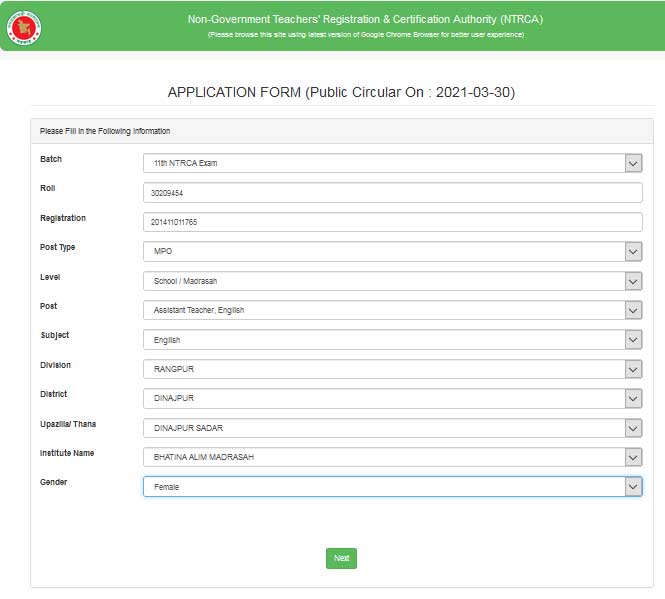The image size is (665, 599).
Task: Expand the Post Type chevron arrow
Action: [633, 252]
